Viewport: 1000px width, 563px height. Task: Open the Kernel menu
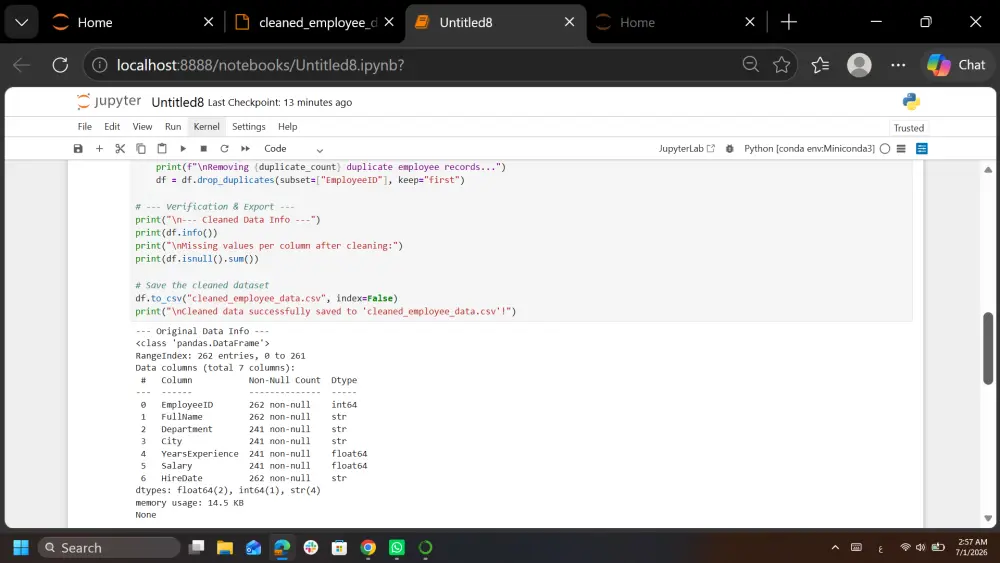(207, 126)
